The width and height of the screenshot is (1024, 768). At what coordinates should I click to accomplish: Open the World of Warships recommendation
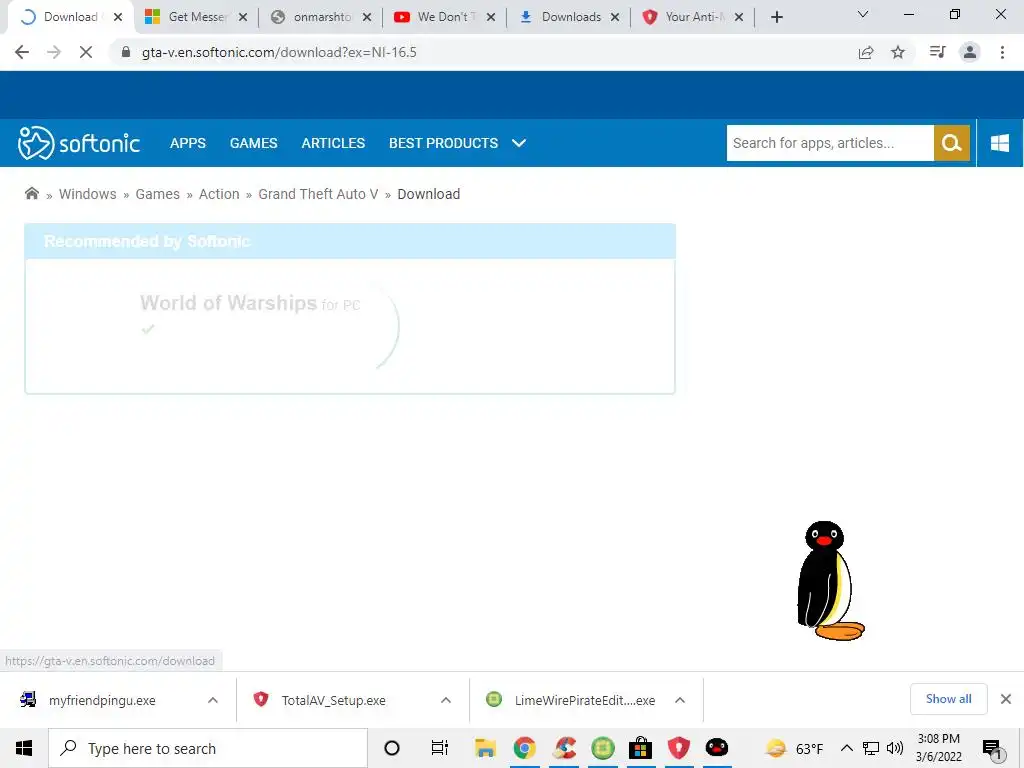pos(228,303)
